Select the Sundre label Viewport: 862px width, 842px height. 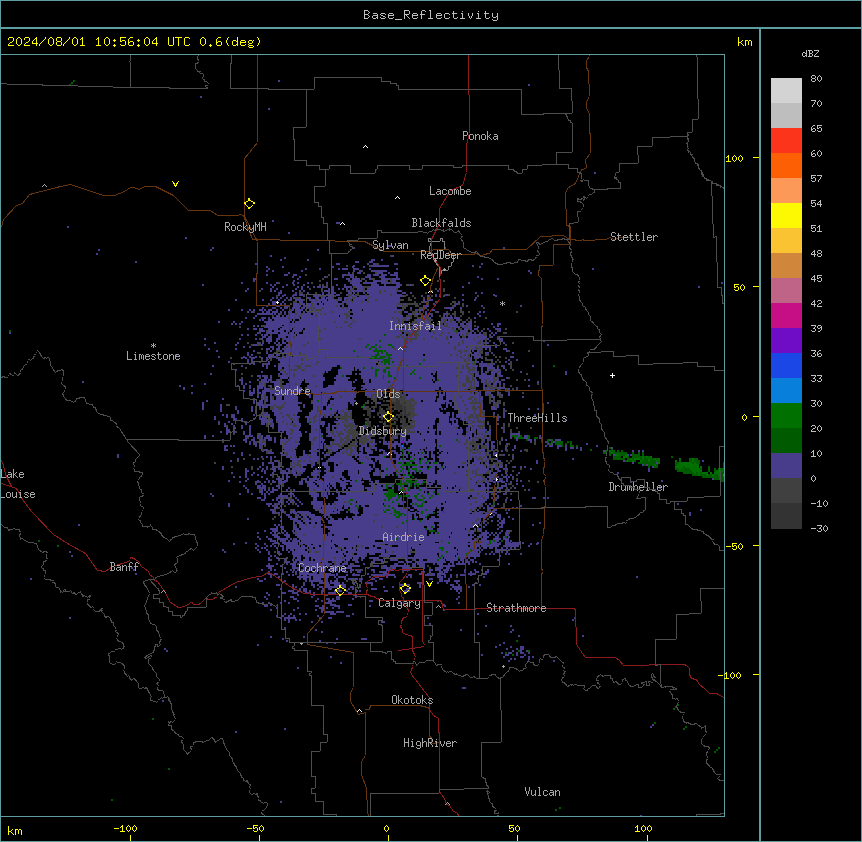(x=292, y=391)
